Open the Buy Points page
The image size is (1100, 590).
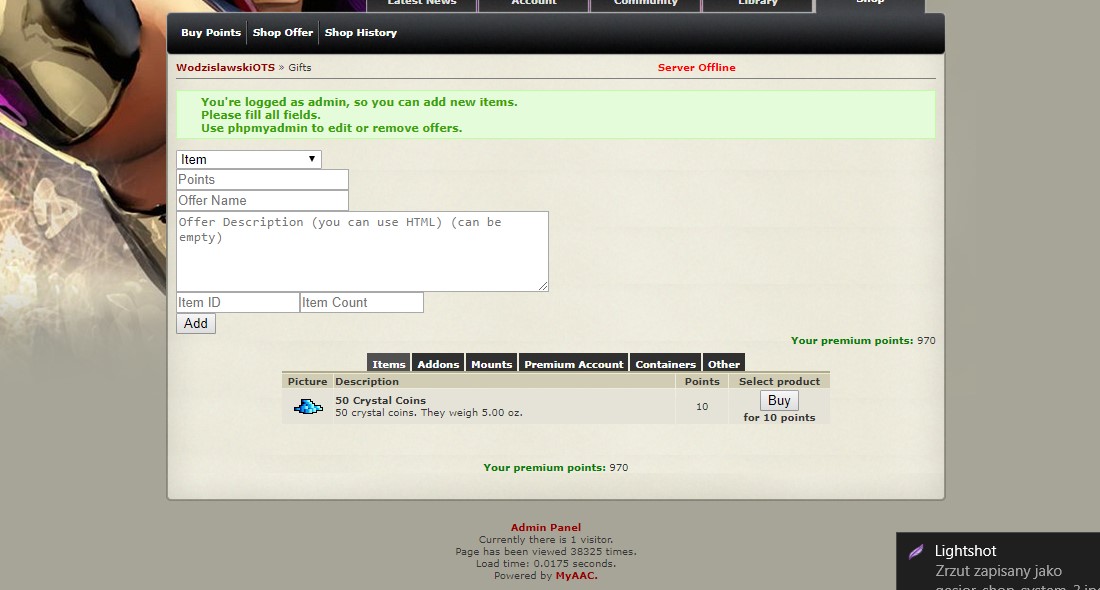click(x=211, y=33)
